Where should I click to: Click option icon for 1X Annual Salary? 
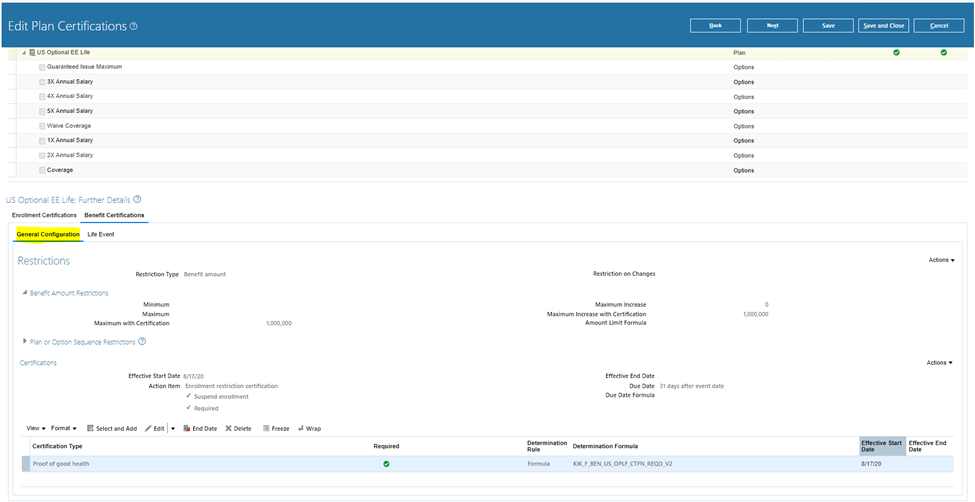click(x=42, y=141)
